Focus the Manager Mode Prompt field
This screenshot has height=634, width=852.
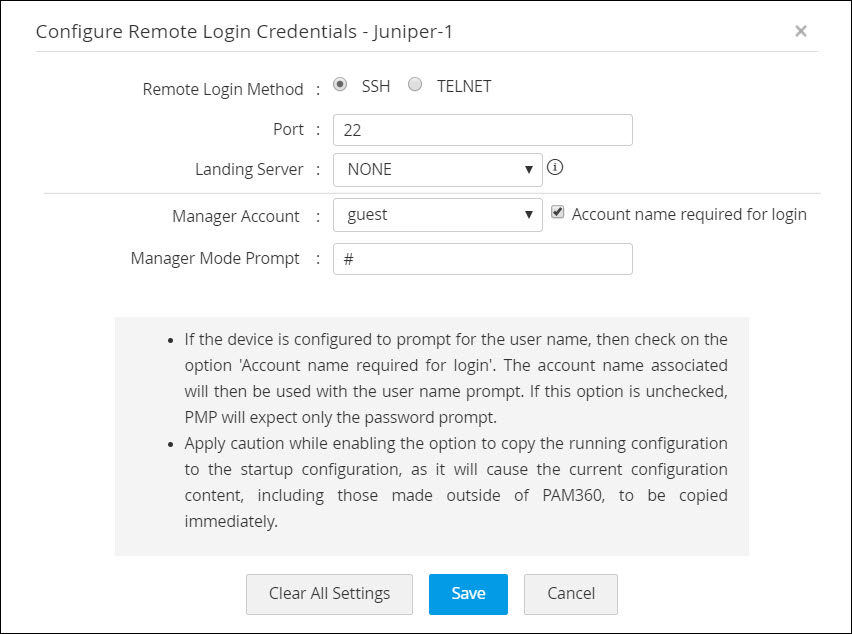(482, 258)
